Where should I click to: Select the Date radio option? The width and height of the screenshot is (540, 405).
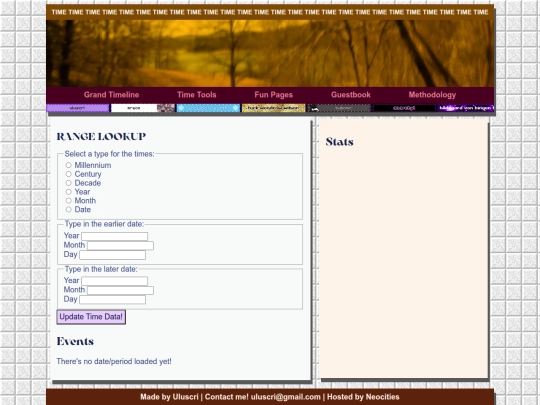coord(69,209)
